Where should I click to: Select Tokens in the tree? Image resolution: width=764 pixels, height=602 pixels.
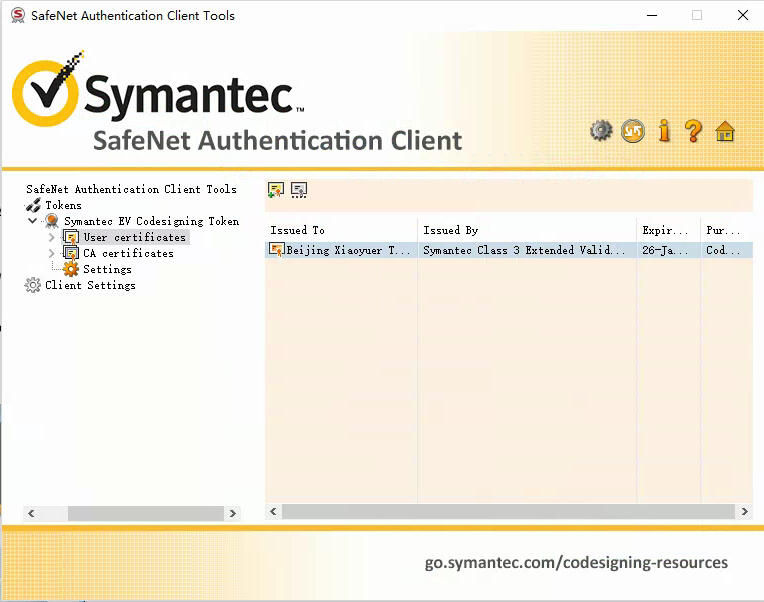tap(63, 205)
